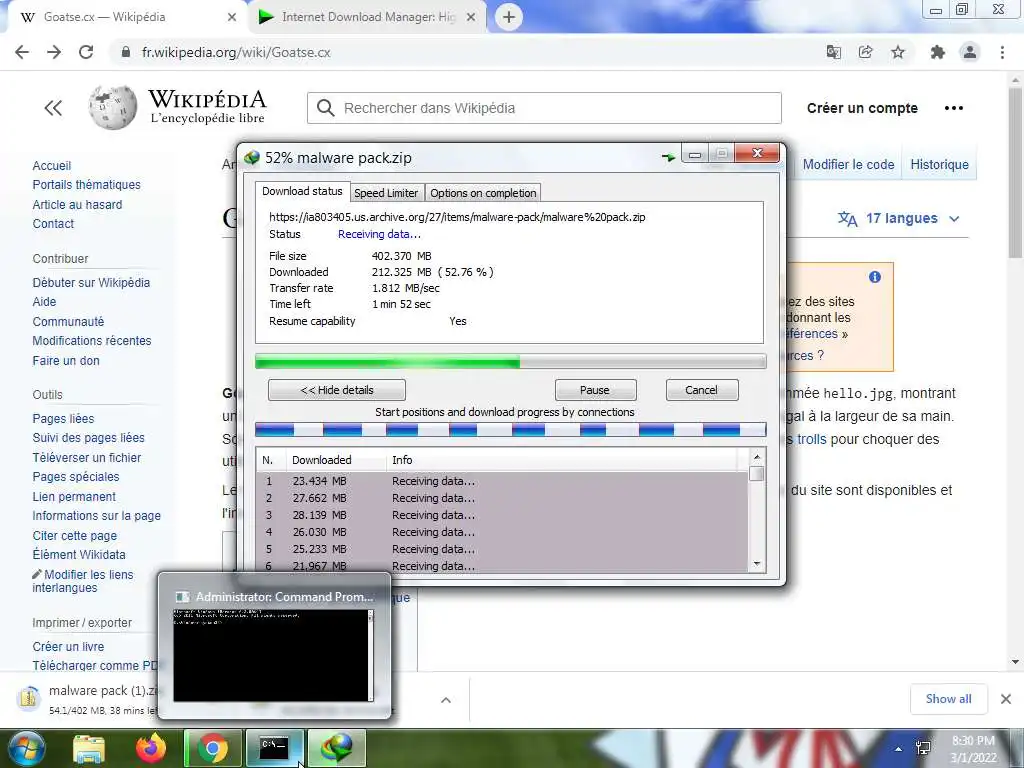Viewport: 1024px width, 768px height.
Task: Open the Chrome profile avatar
Action: pyautogui.click(x=970, y=52)
